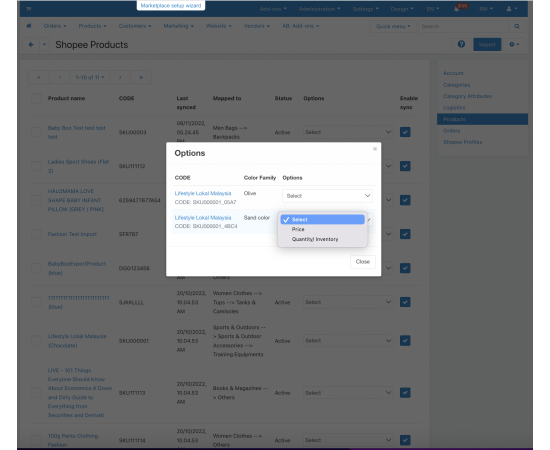The image size is (550, 450).
Task: Toggle Enable sync for Lifestyle Lokal Malaysia row
Action: tap(405, 341)
